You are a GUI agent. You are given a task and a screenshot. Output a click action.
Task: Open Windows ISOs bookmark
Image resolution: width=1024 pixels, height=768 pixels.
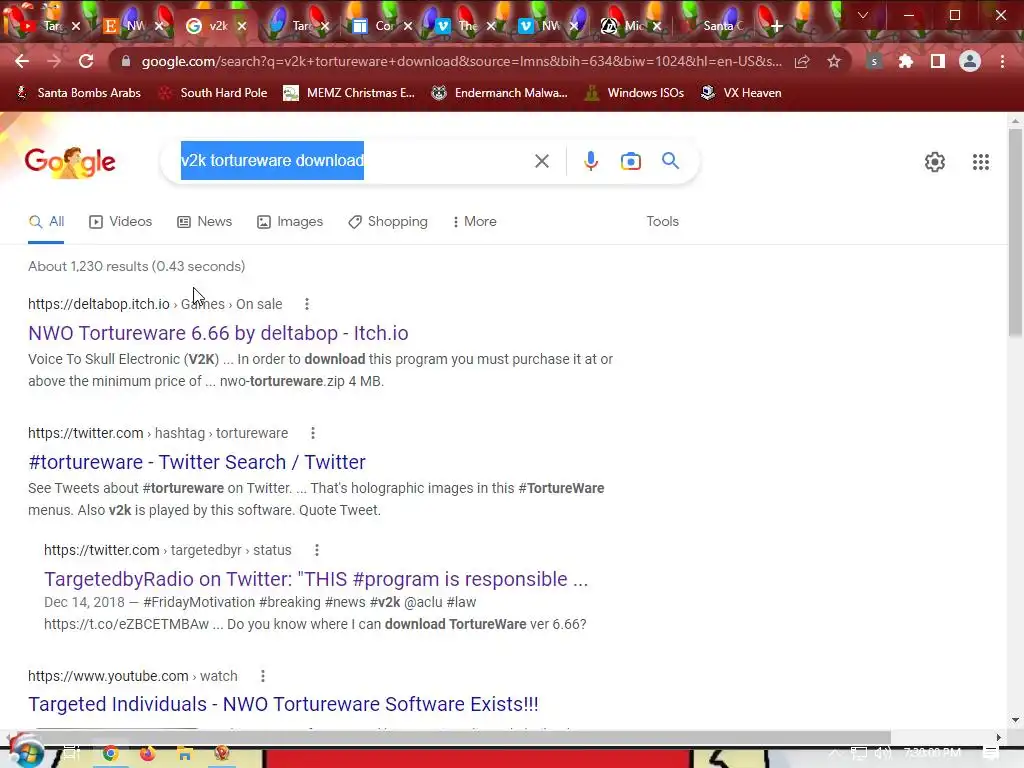pyautogui.click(x=634, y=93)
